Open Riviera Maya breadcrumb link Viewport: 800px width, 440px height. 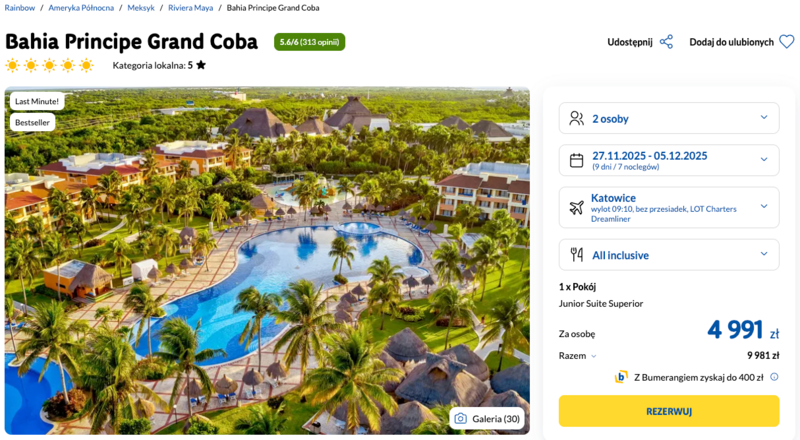[190, 8]
